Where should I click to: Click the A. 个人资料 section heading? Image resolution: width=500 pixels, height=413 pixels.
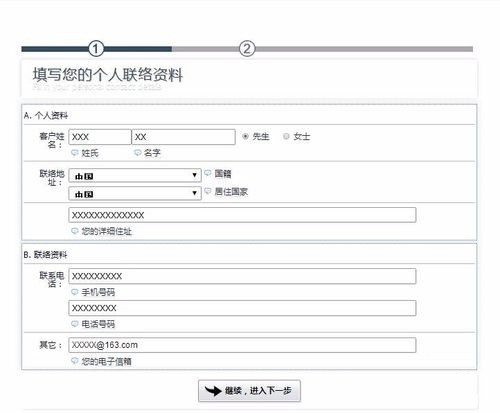tap(46, 116)
